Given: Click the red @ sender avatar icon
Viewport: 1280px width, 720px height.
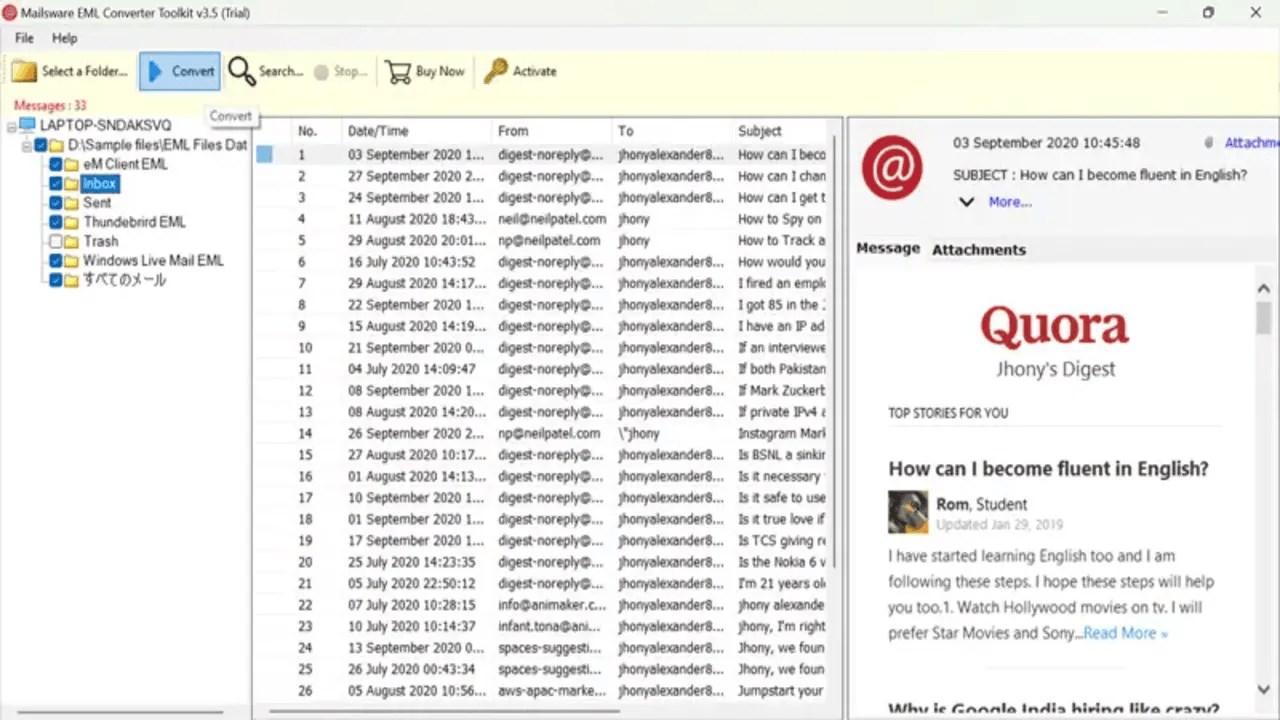Looking at the screenshot, I should coord(892,167).
